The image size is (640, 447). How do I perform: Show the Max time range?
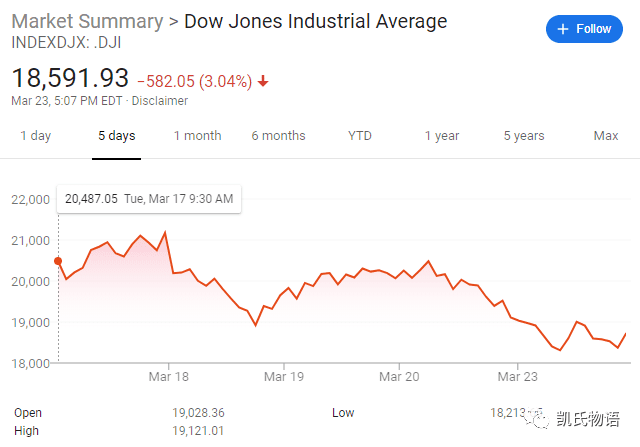pyautogui.click(x=606, y=136)
